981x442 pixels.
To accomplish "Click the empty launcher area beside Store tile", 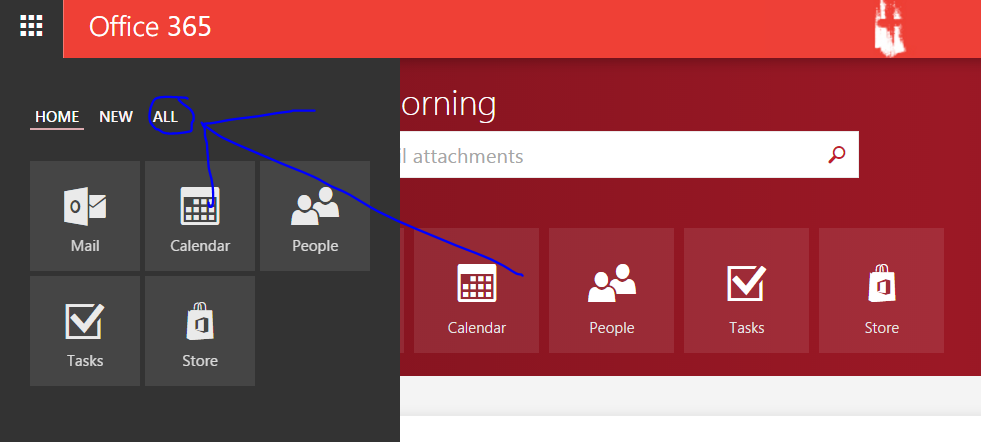I will pyautogui.click(x=315, y=331).
